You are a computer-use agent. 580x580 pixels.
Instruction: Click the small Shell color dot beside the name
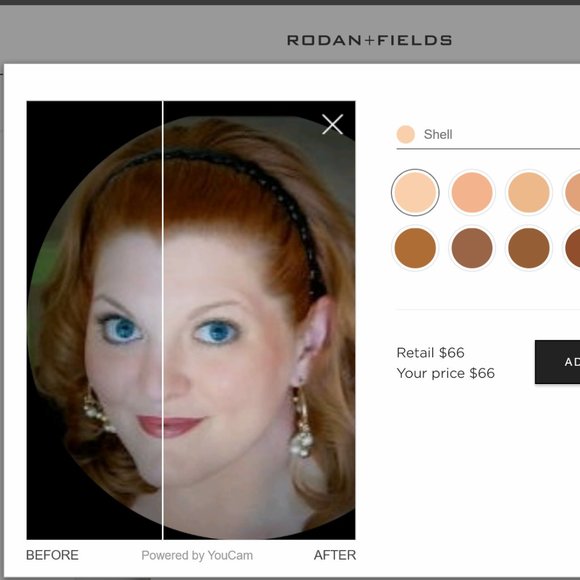coord(405,134)
